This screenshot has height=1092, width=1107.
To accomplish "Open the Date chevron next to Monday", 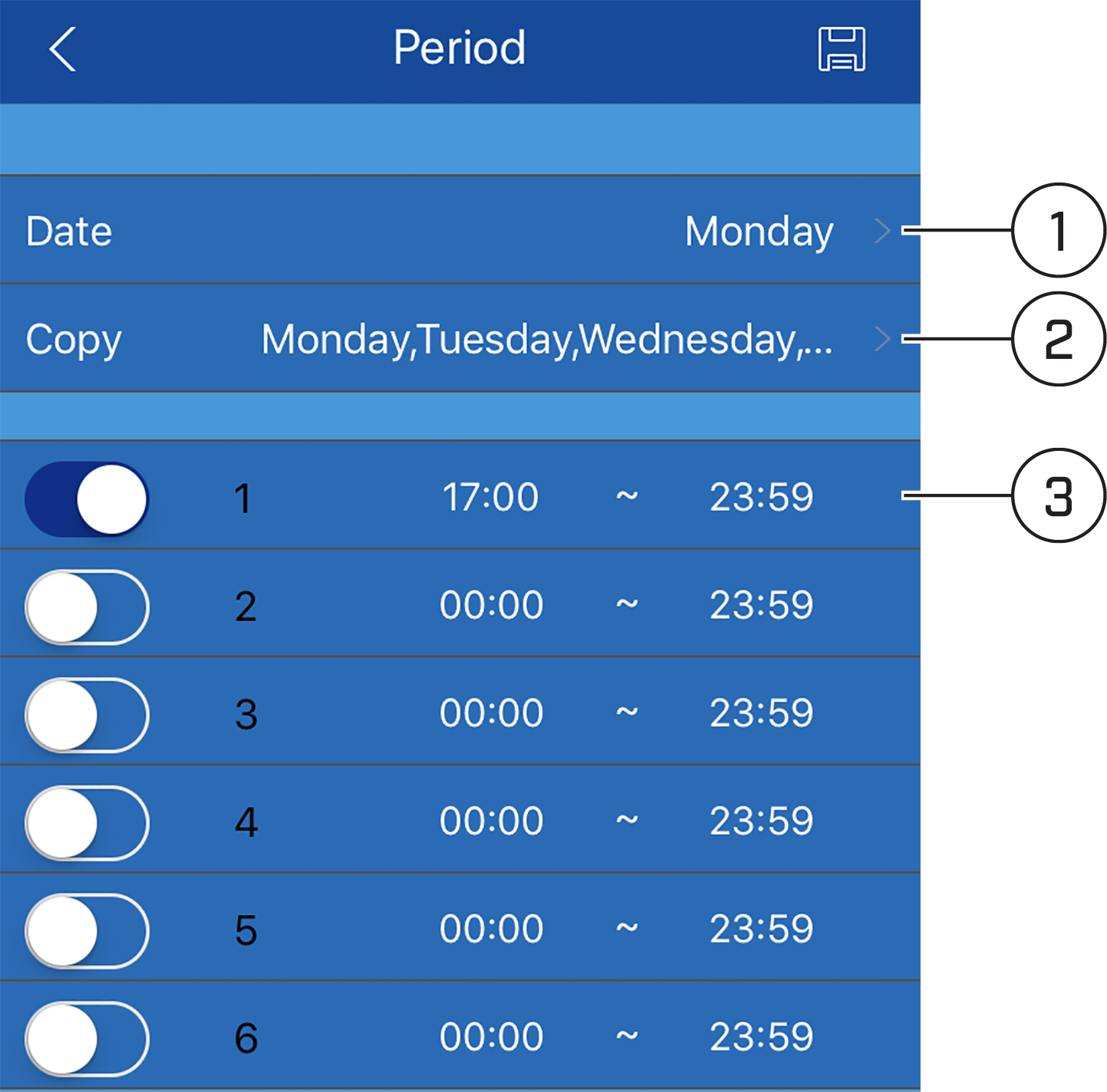I will [x=882, y=230].
